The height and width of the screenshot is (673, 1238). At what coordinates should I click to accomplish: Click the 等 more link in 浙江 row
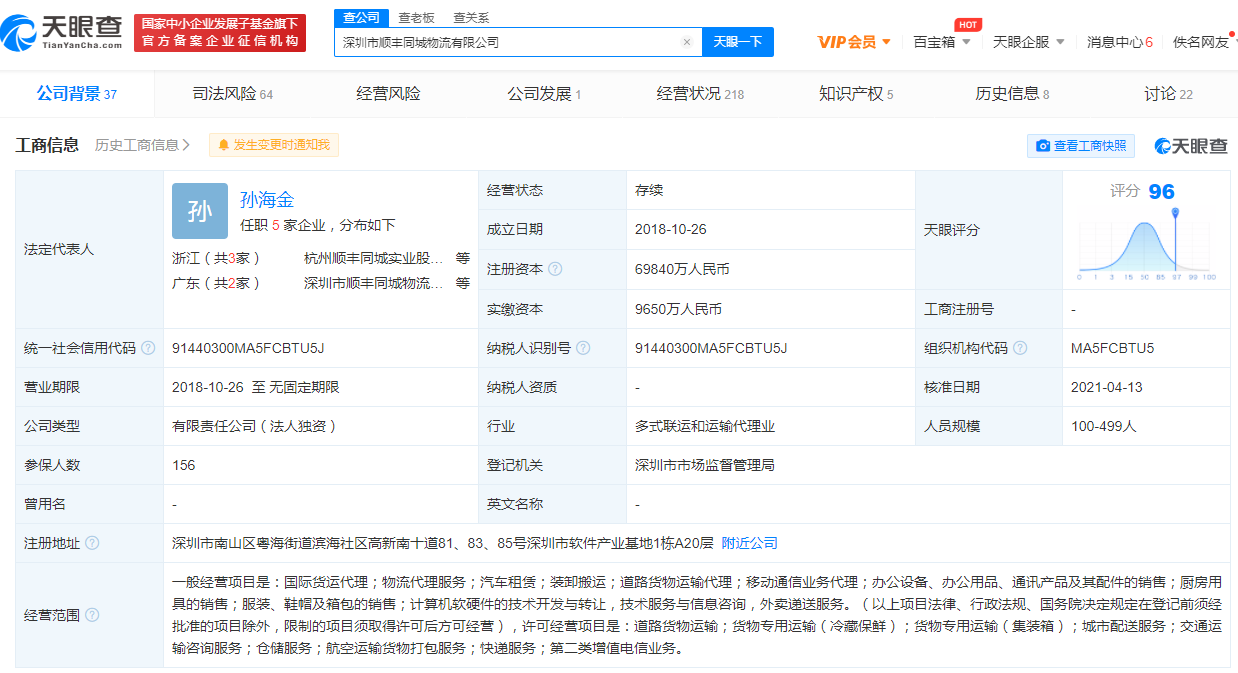click(x=462, y=257)
